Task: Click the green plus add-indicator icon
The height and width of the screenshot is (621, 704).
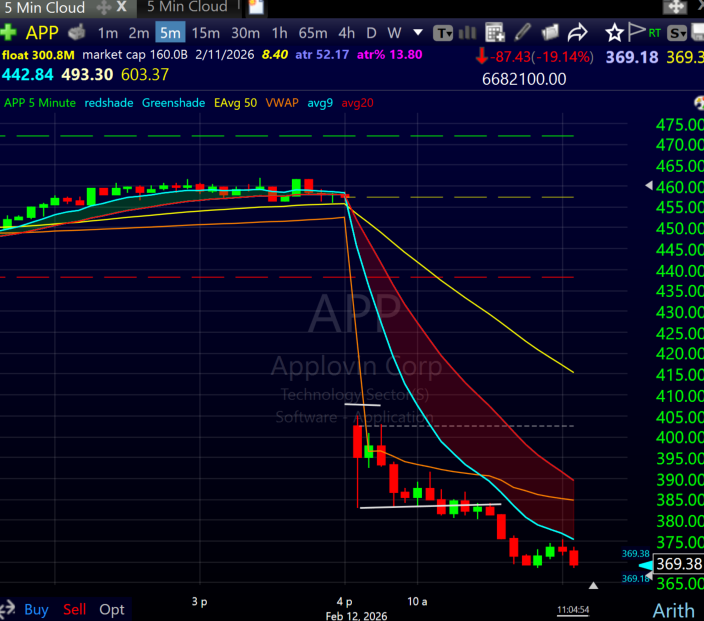Action: pos(8,33)
